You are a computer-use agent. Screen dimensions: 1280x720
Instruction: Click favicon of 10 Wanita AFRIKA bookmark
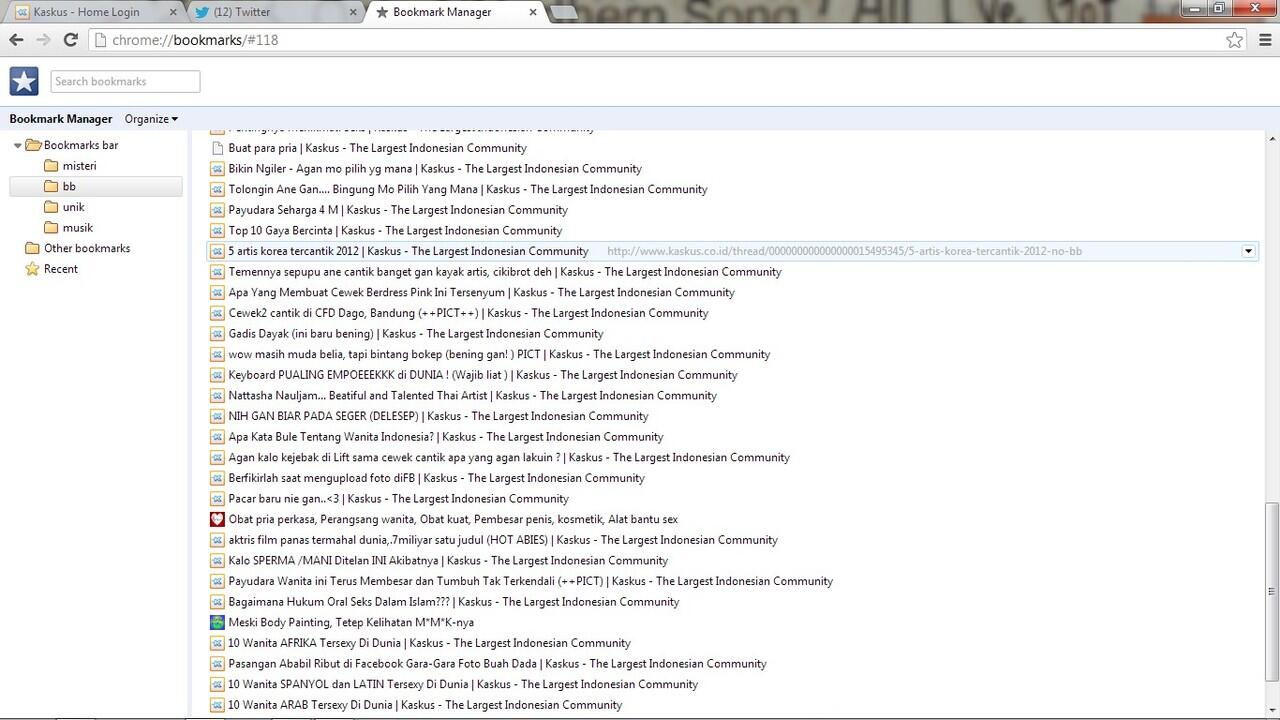[x=217, y=643]
